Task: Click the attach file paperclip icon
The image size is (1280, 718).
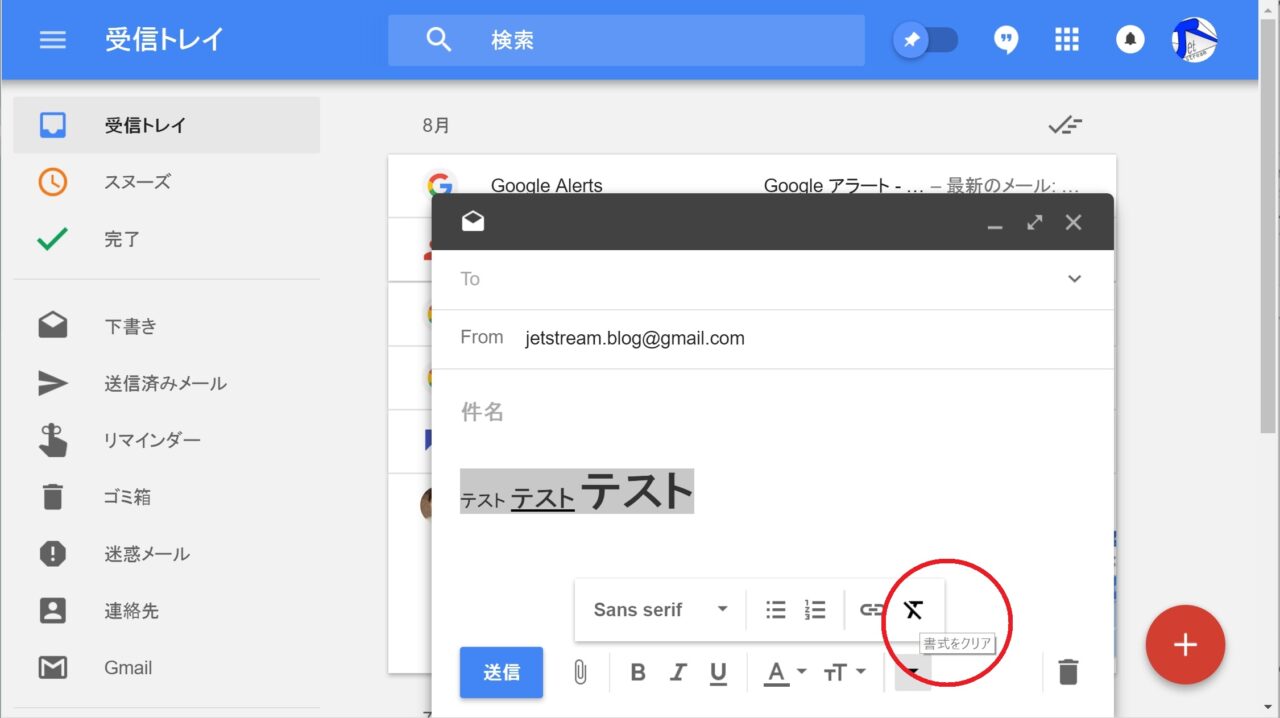Action: (x=580, y=673)
